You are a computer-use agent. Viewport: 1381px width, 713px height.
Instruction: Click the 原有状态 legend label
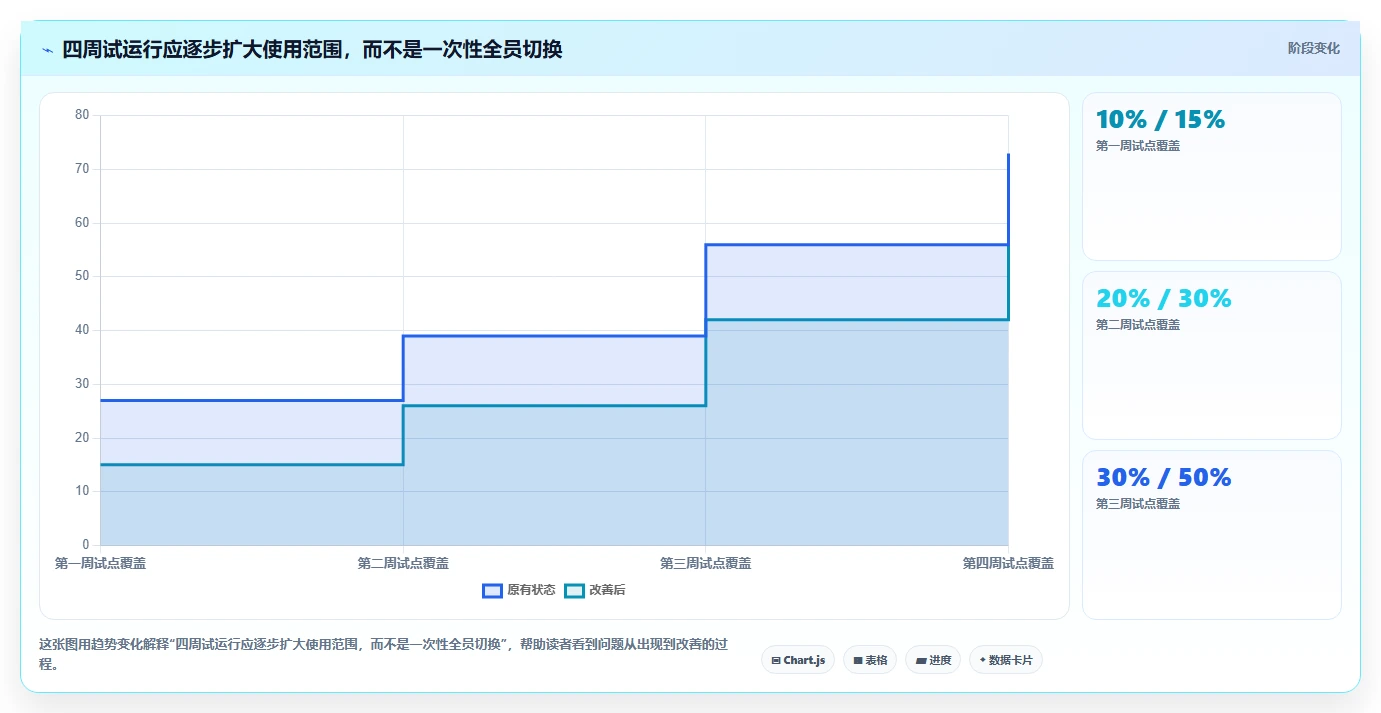pos(531,590)
